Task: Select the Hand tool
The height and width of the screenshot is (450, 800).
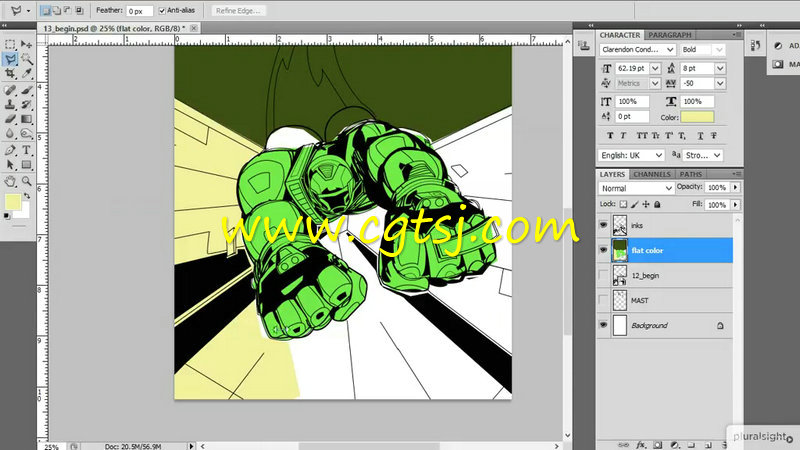Action: [10, 181]
